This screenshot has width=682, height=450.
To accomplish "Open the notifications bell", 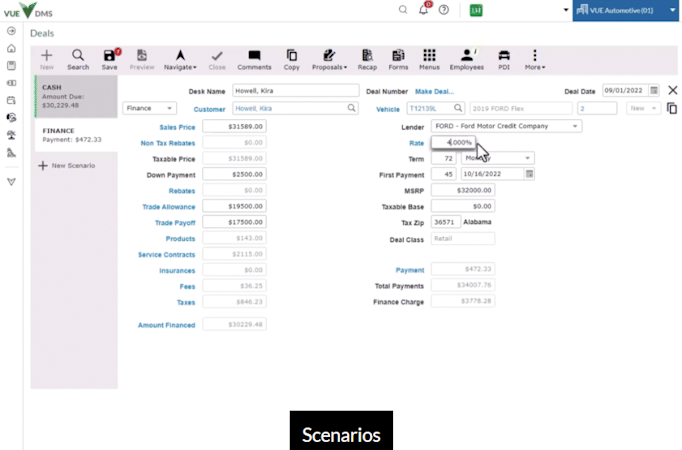I will click(424, 10).
